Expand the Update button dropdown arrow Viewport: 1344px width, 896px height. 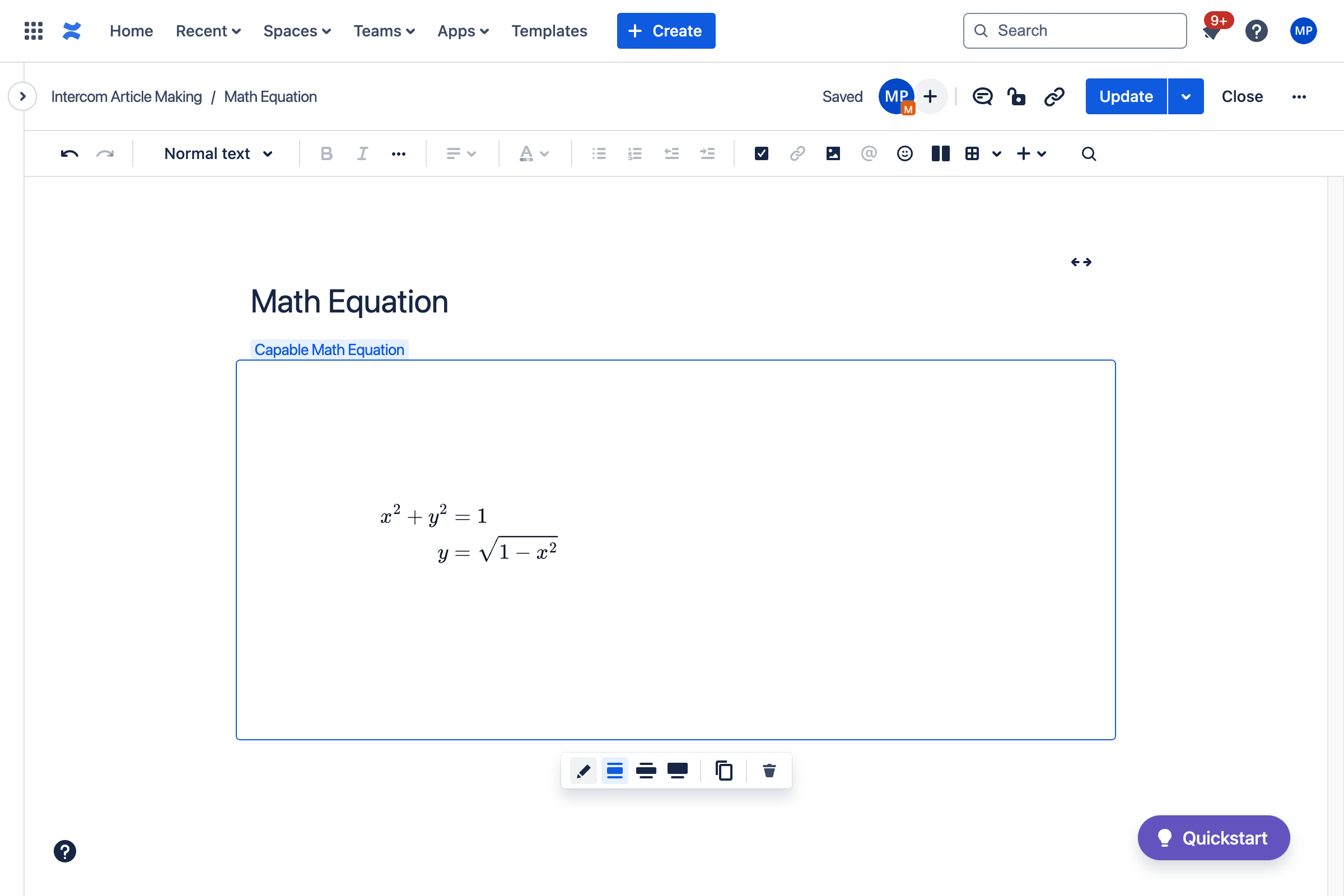tap(1186, 96)
